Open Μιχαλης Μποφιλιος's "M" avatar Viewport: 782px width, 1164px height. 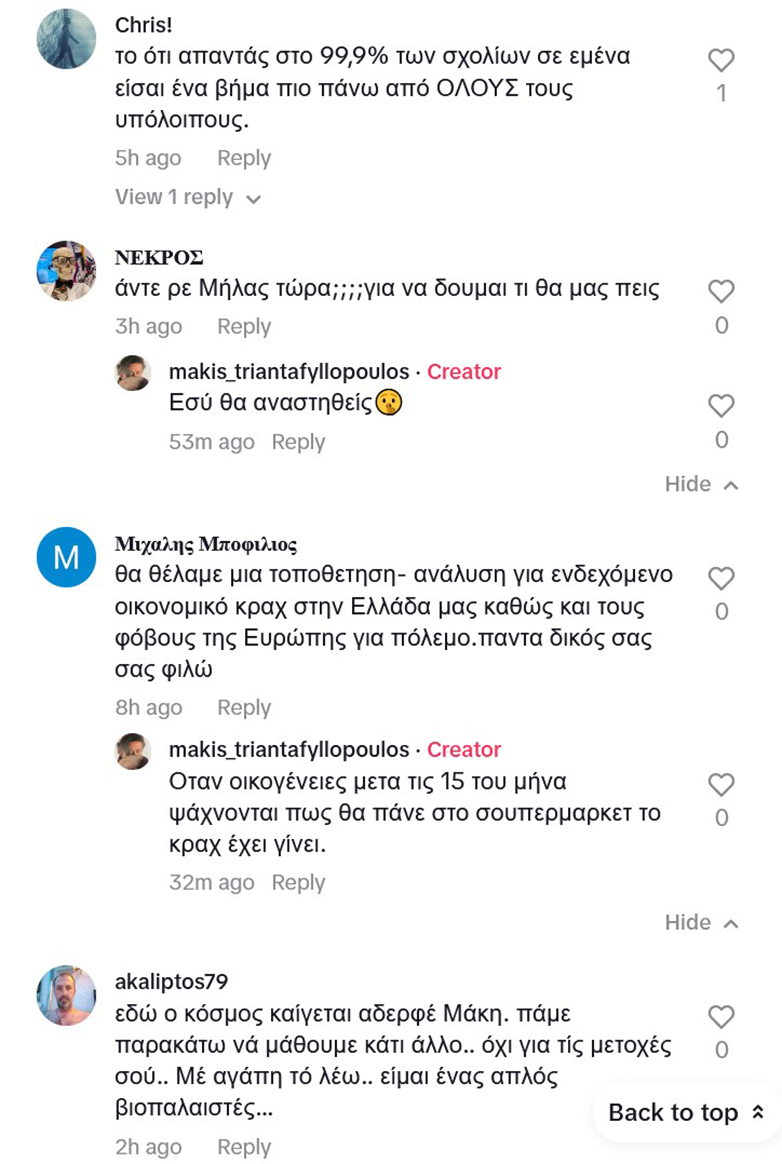click(x=66, y=558)
